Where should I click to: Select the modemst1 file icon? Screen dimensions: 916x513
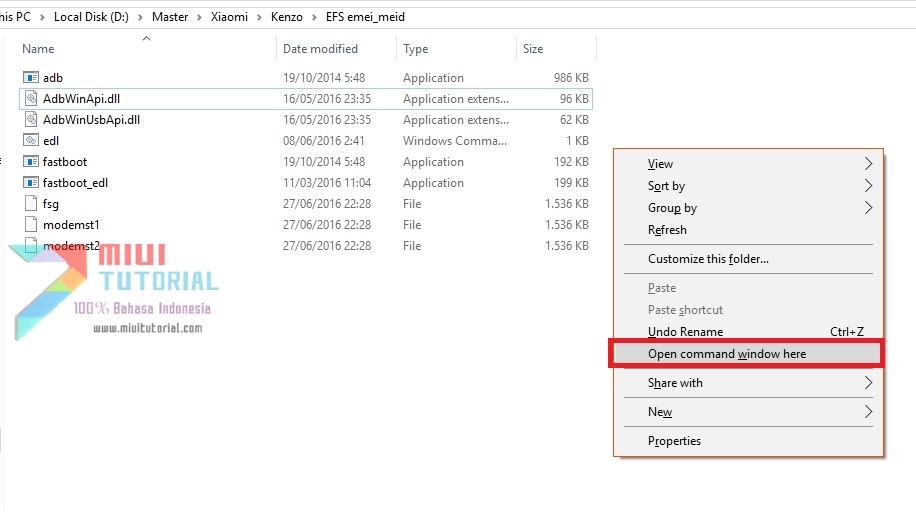(x=30, y=225)
